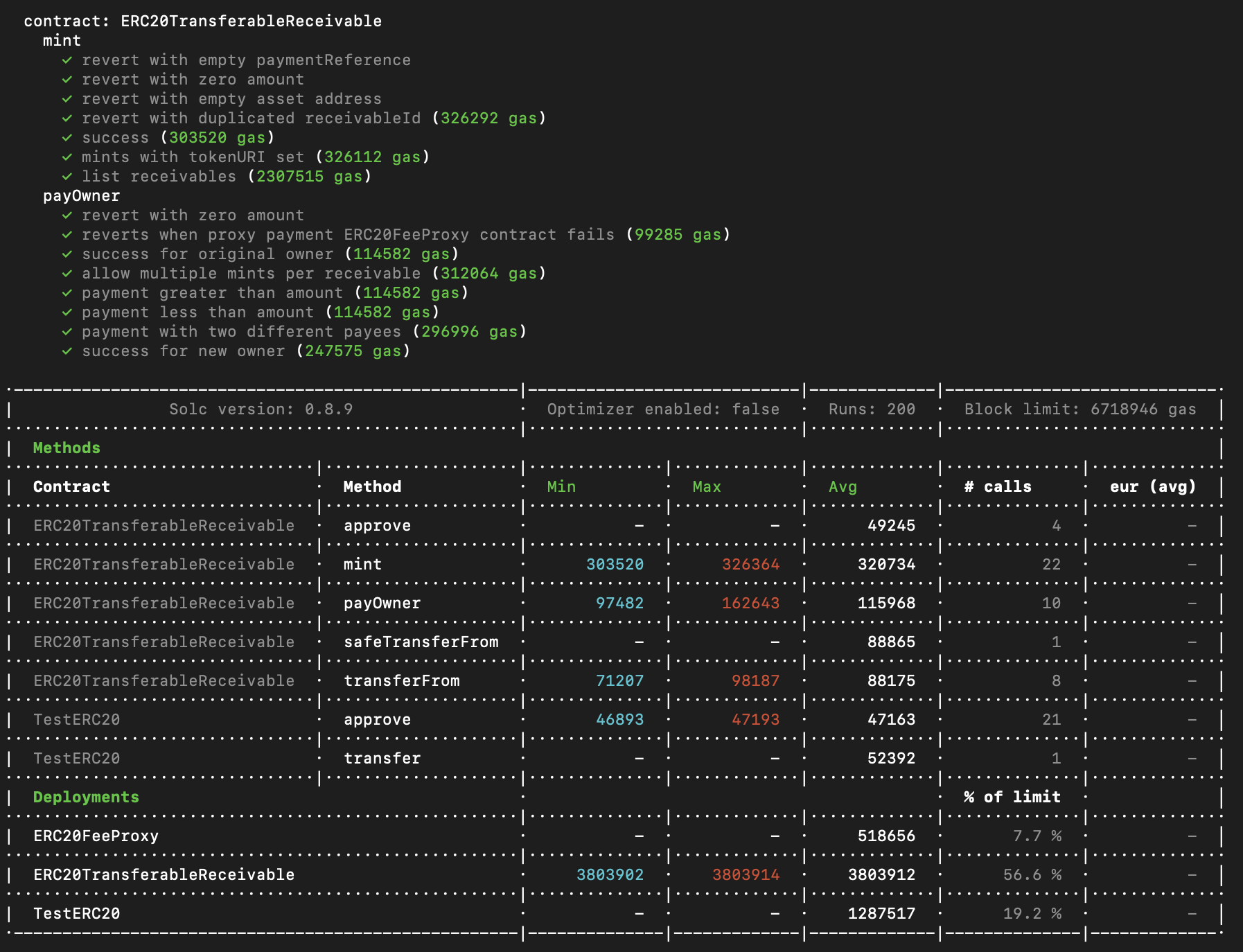Image resolution: width=1243 pixels, height=952 pixels.
Task: Click the green 'Deployments' section heading
Action: (86, 797)
